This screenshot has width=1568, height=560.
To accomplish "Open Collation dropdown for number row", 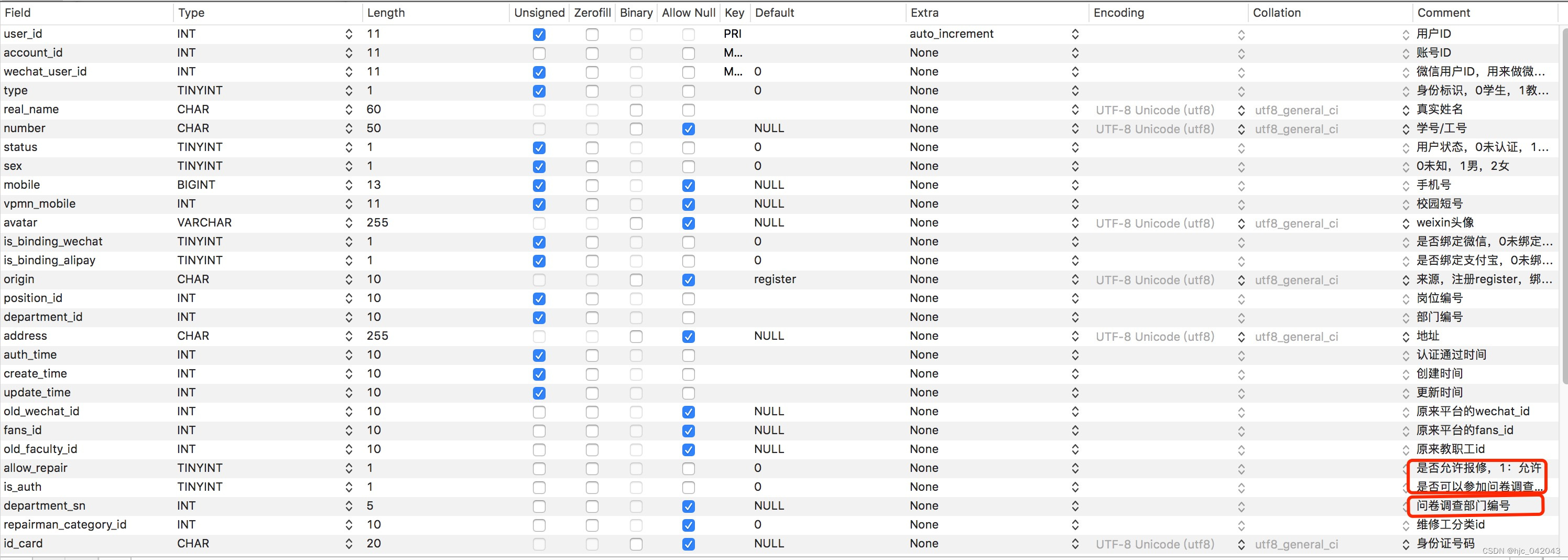I will (x=1406, y=130).
